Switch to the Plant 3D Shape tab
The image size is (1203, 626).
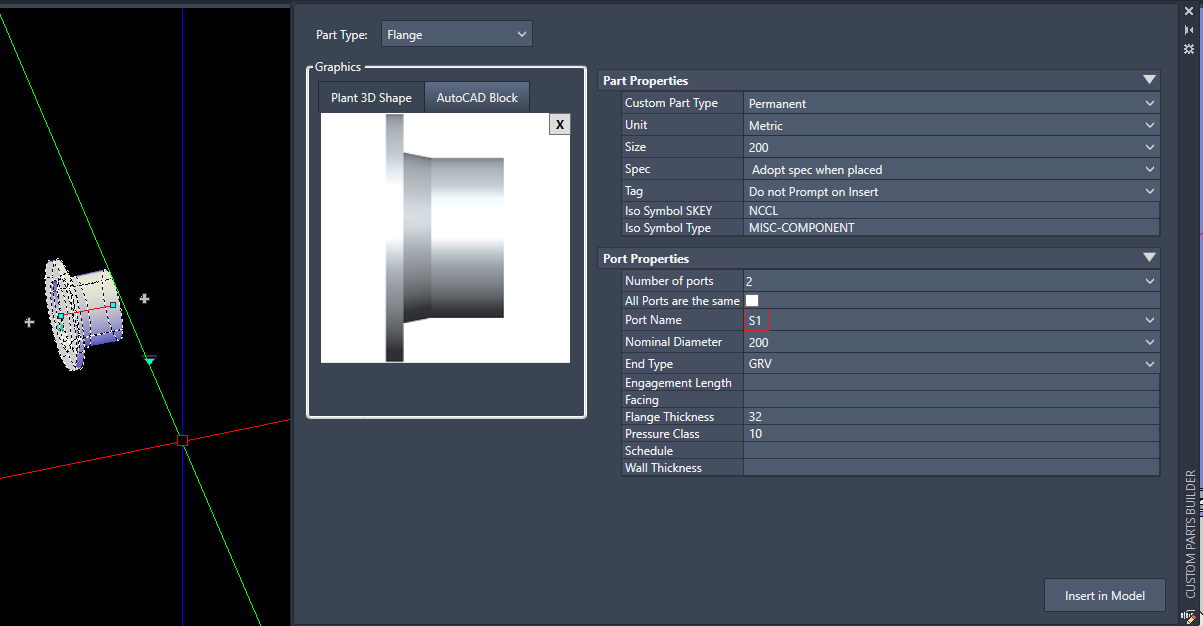coord(369,97)
